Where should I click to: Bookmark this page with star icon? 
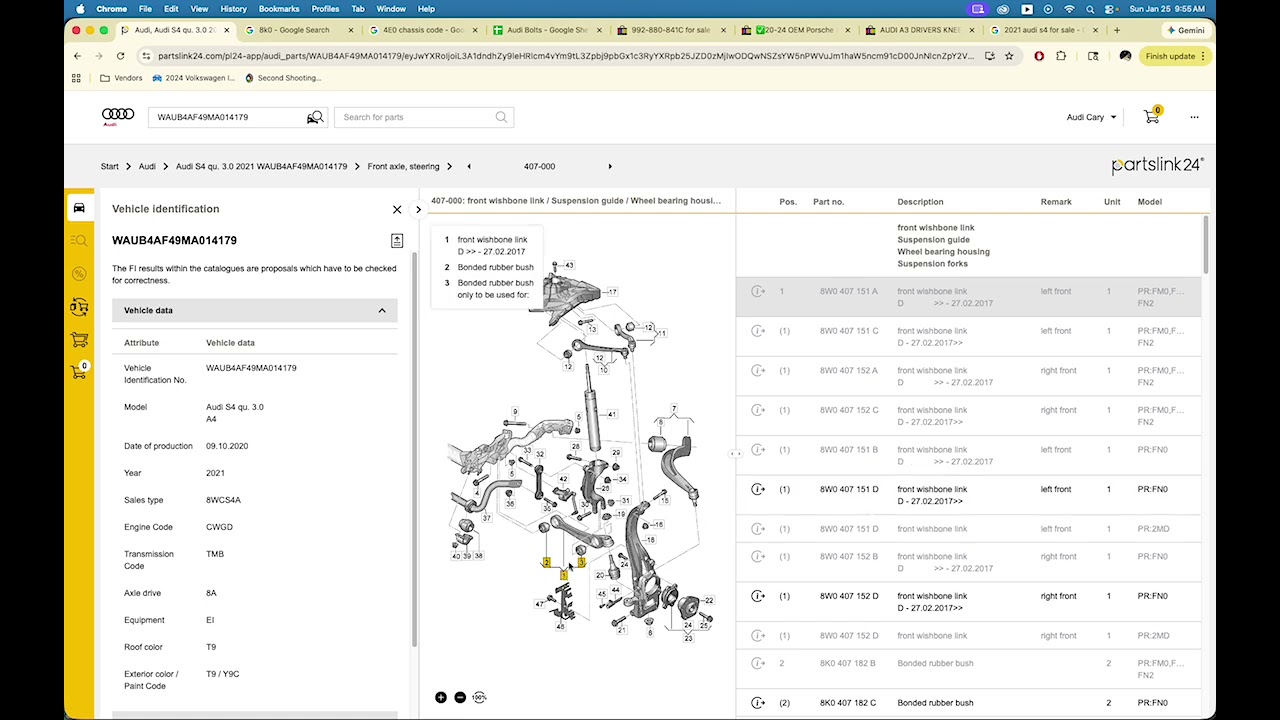click(x=1009, y=56)
